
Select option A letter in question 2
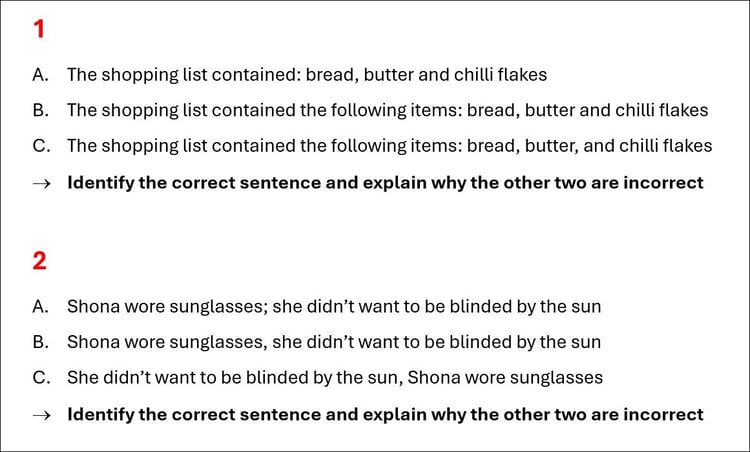pyautogui.click(x=41, y=307)
